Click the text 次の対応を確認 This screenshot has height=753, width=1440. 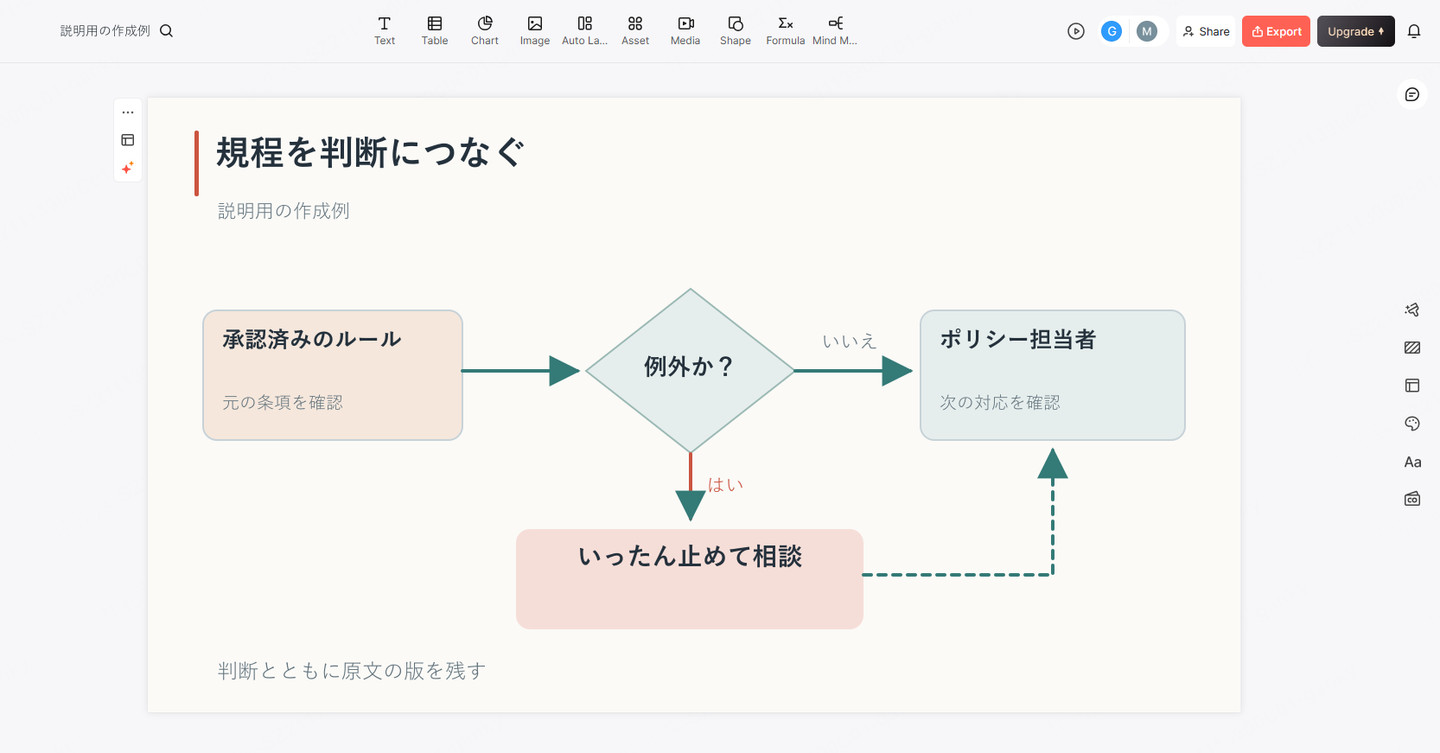click(1000, 402)
